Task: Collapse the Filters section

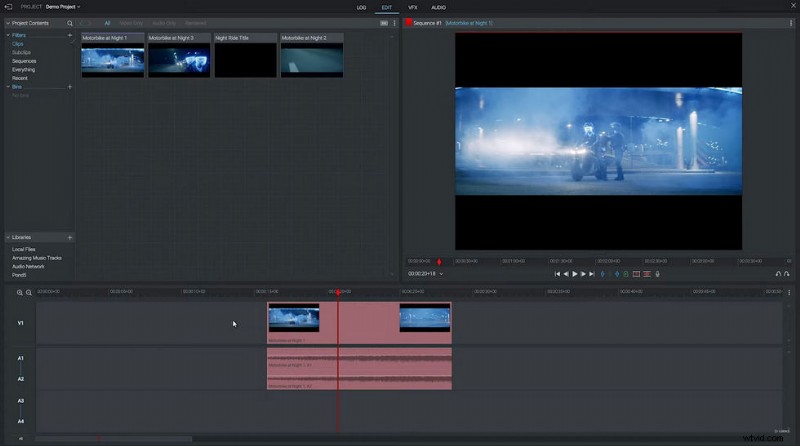Action: pyautogui.click(x=8, y=35)
